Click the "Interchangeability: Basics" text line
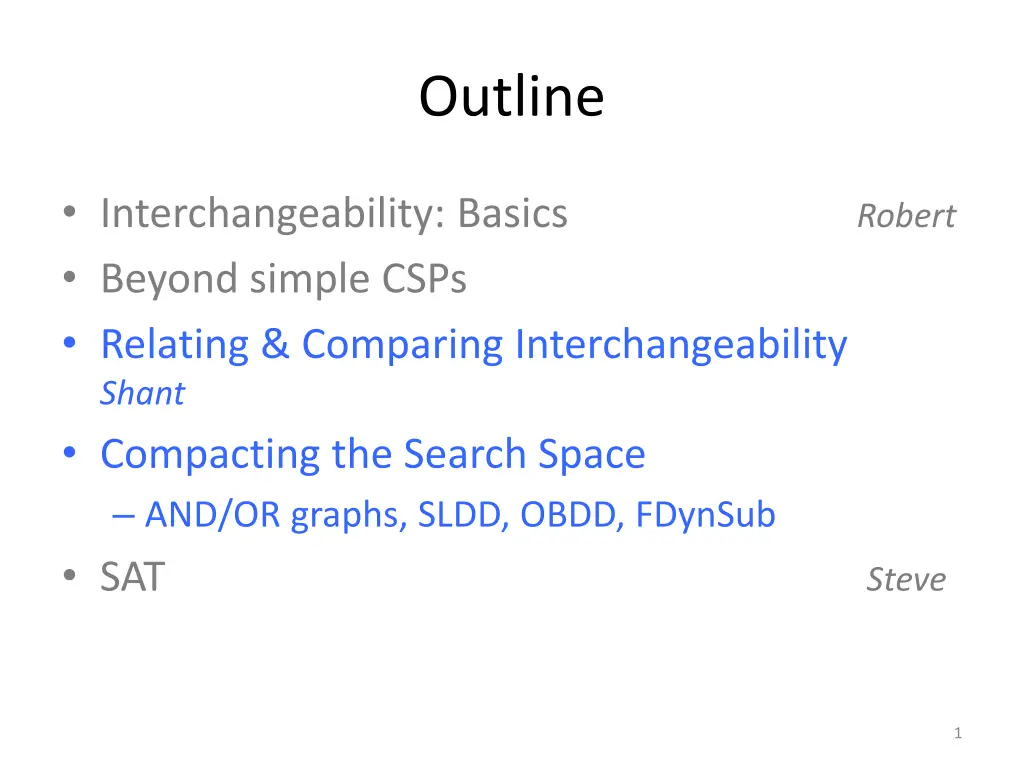 pyautogui.click(x=334, y=215)
